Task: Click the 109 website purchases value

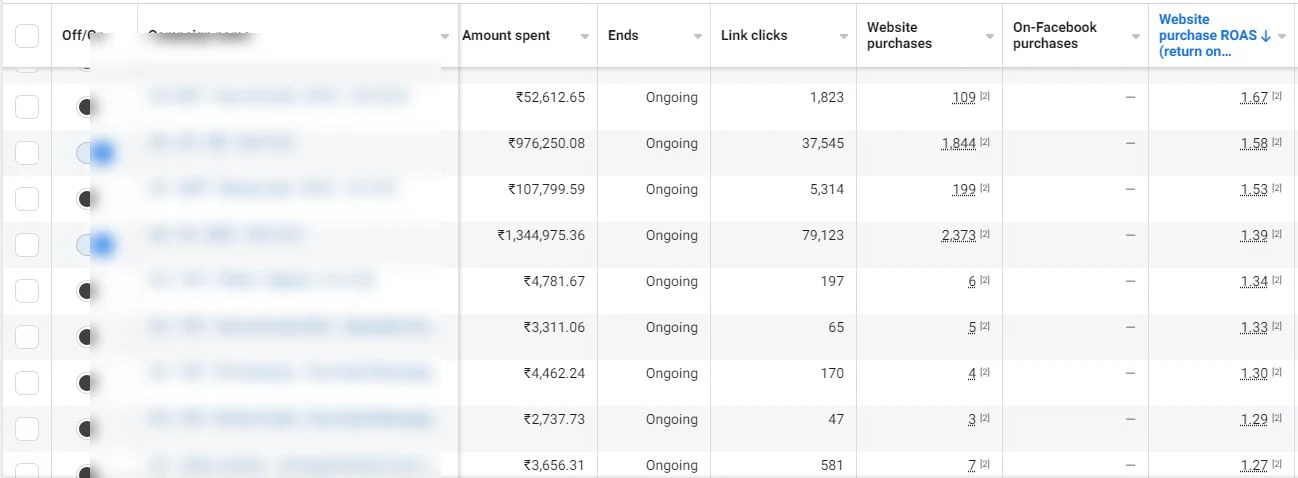Action: pyautogui.click(x=964, y=98)
